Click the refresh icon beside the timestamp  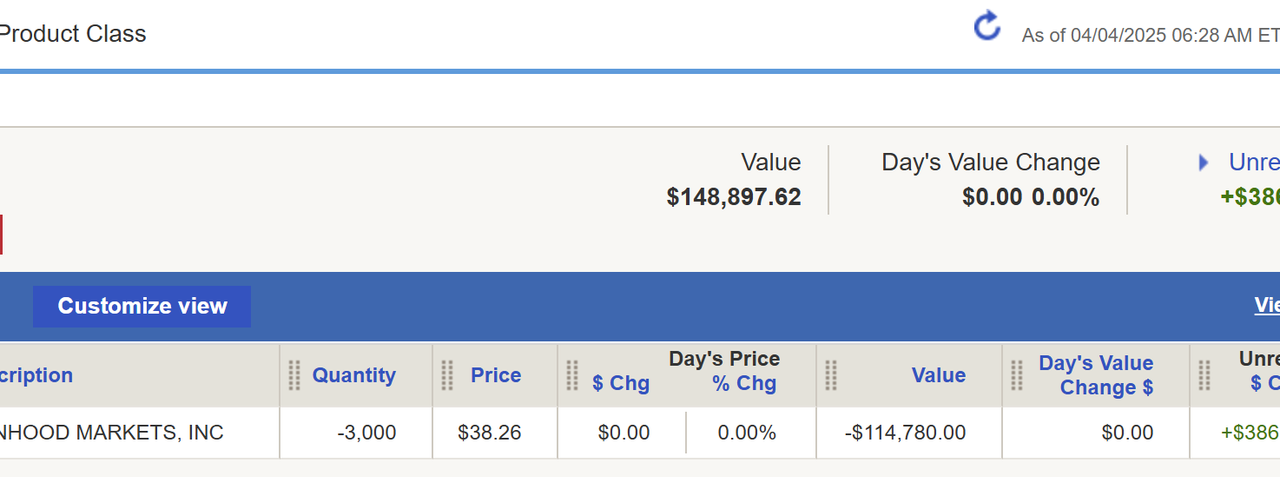[987, 27]
